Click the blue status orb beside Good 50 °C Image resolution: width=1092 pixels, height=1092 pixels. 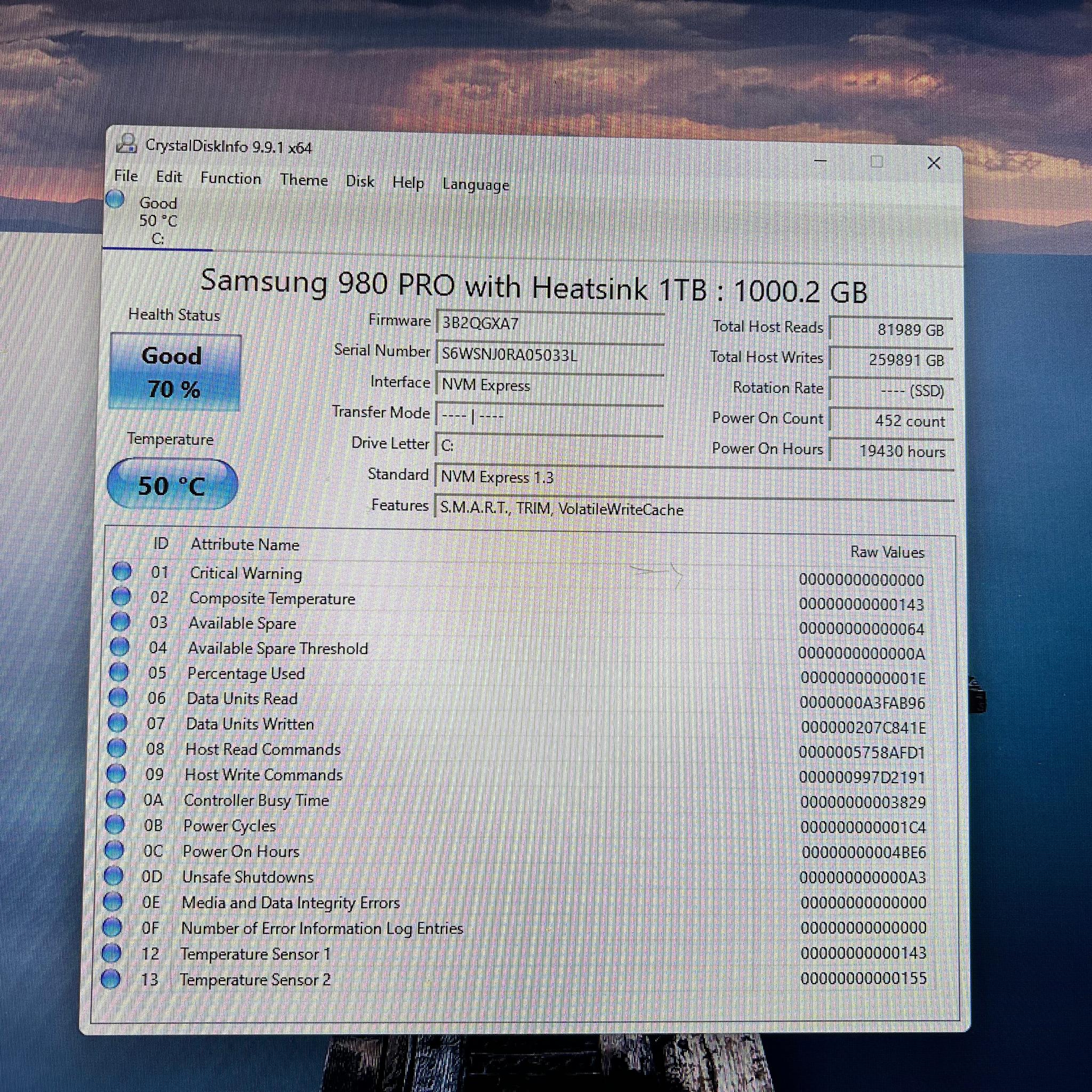tap(115, 199)
